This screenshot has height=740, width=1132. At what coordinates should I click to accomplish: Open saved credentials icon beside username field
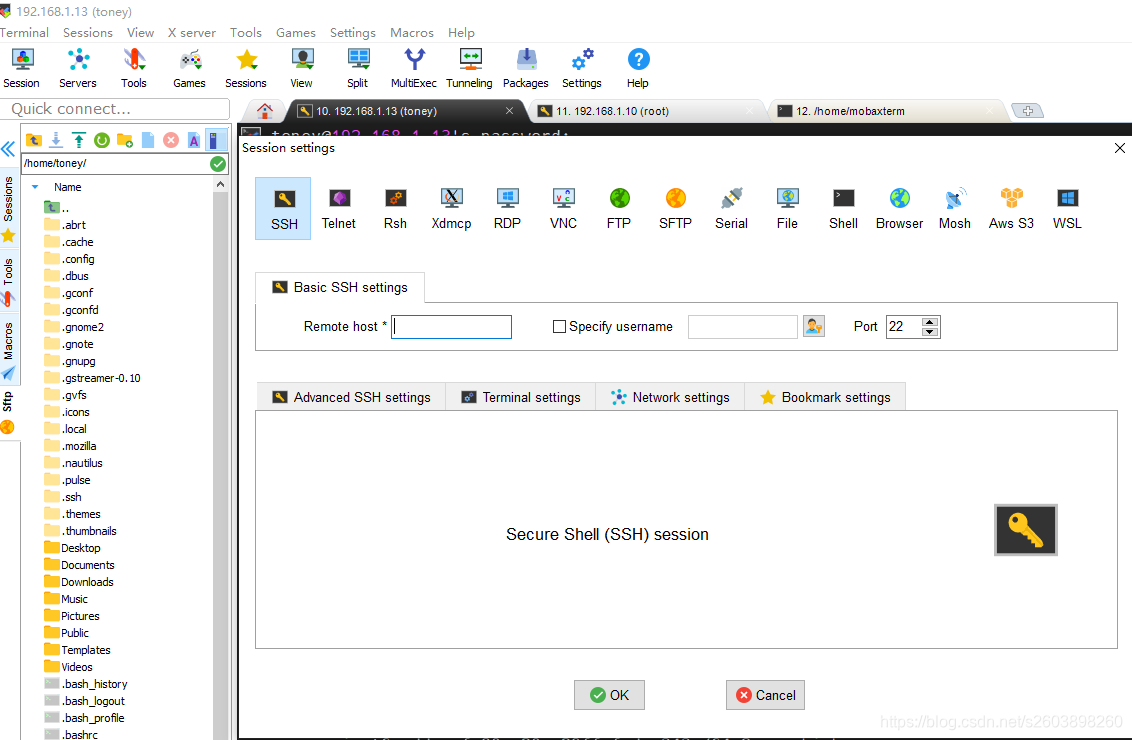point(814,326)
